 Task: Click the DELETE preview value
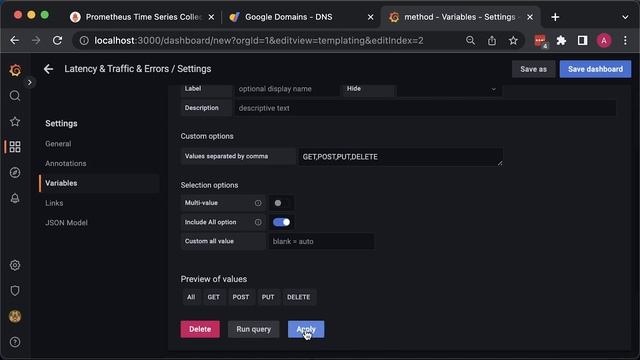point(298,297)
